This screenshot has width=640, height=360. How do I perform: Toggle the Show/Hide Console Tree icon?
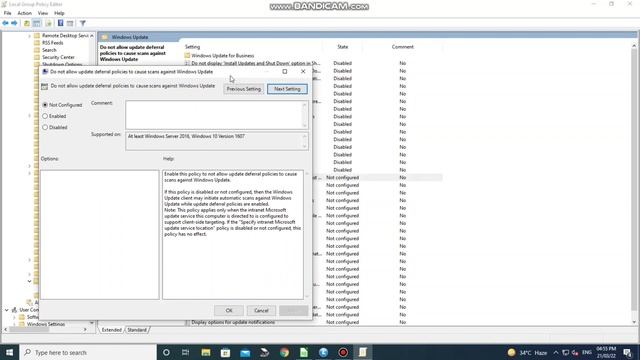coord(37,23)
